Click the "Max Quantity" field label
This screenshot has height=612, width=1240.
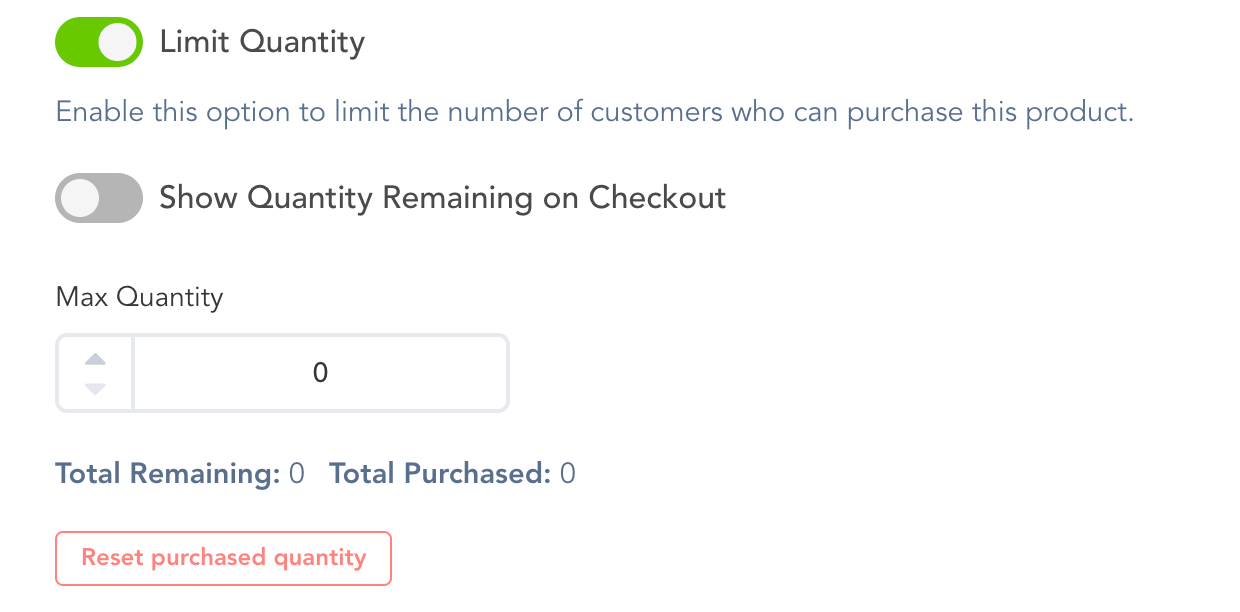tap(139, 297)
